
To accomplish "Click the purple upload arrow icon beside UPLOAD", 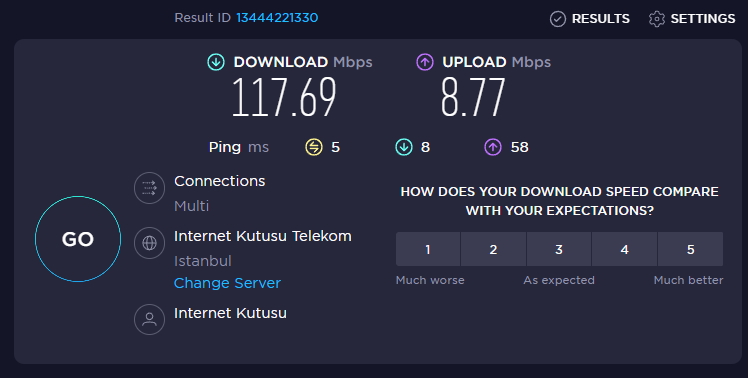I will (425, 62).
